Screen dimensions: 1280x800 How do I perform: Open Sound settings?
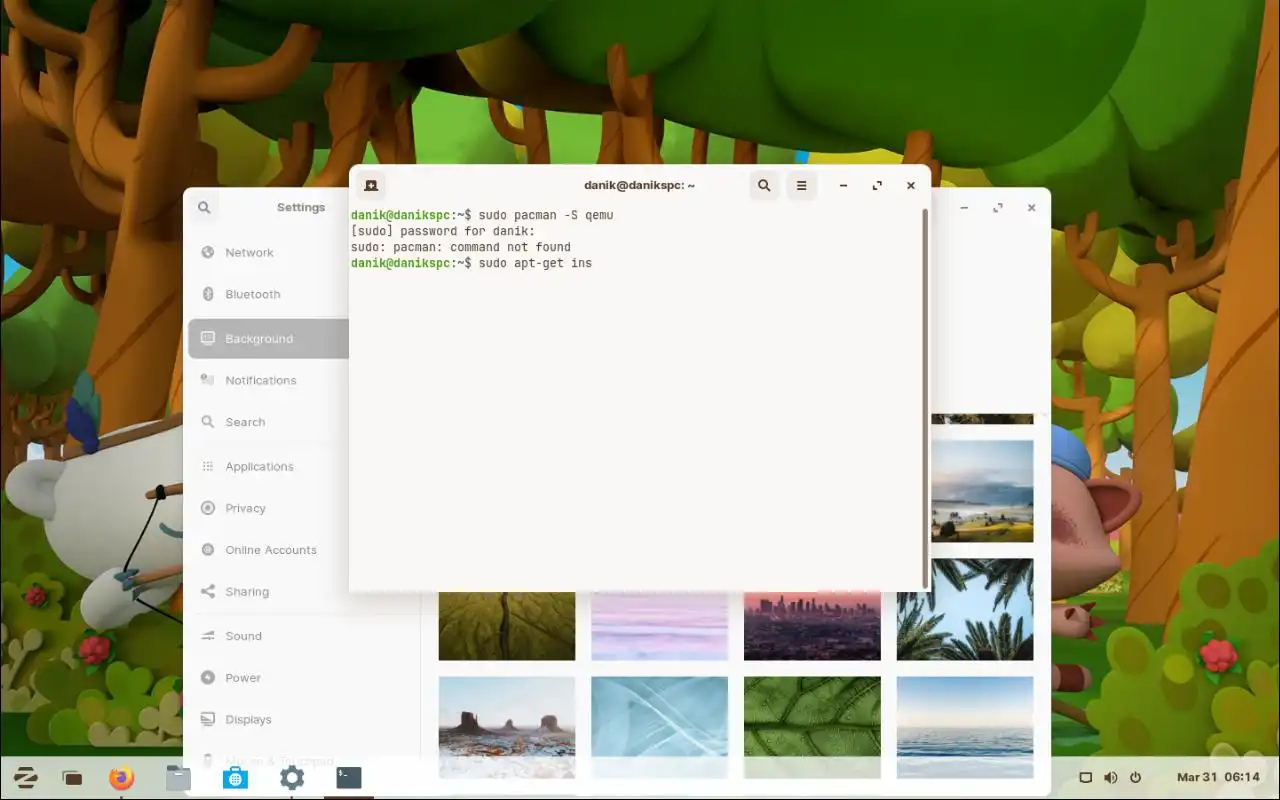(302, 636)
